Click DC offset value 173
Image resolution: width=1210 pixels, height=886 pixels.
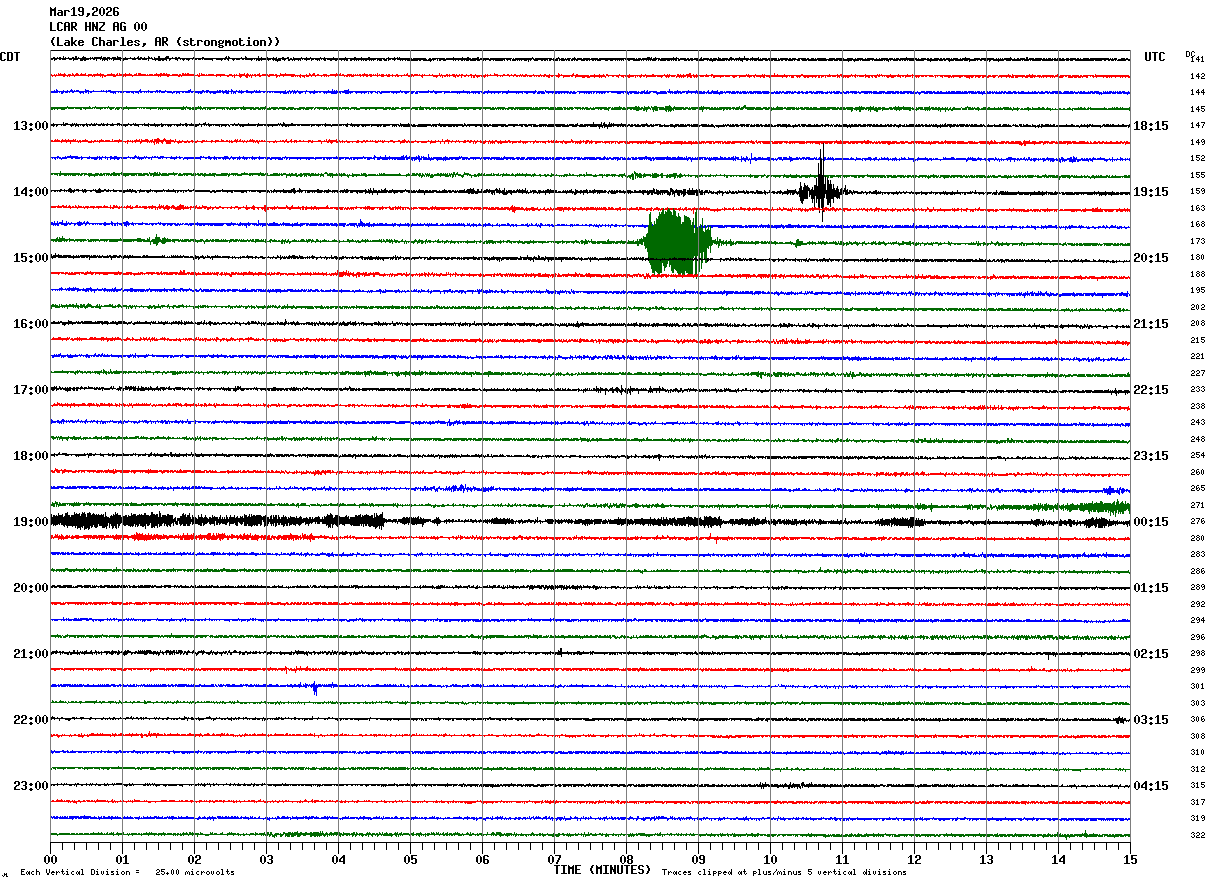coord(1197,241)
